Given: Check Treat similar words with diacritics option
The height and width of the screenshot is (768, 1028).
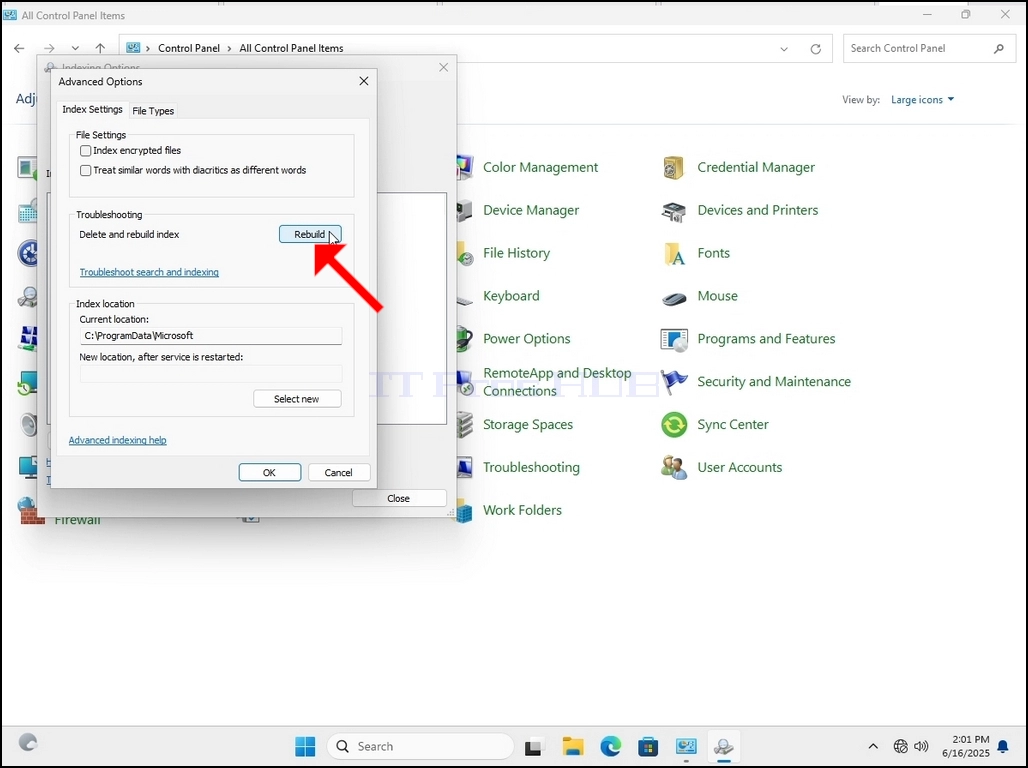Looking at the screenshot, I should (x=85, y=171).
